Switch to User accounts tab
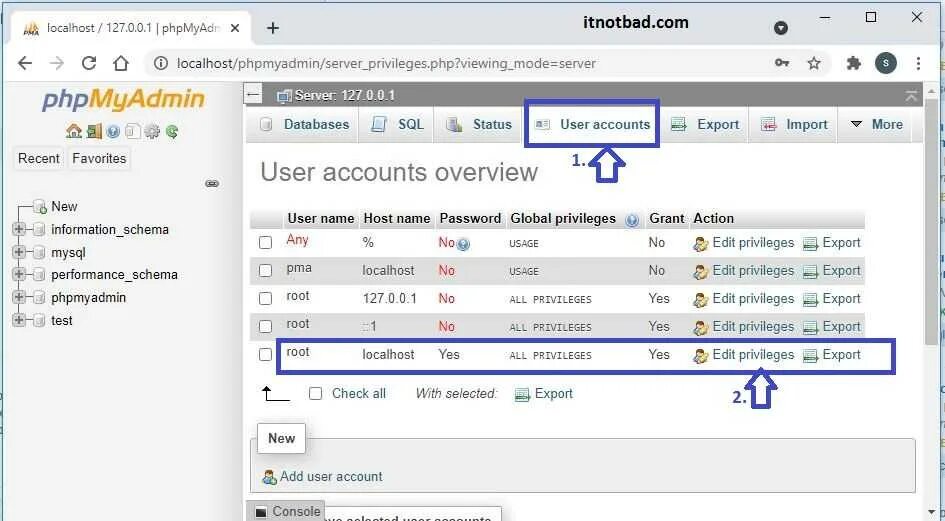This screenshot has height=521, width=945. [592, 124]
